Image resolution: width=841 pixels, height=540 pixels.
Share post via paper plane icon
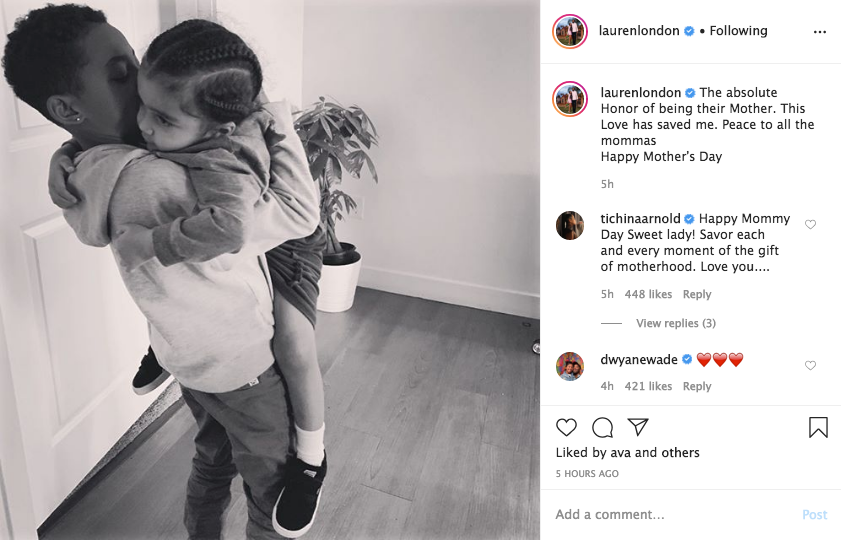638,427
